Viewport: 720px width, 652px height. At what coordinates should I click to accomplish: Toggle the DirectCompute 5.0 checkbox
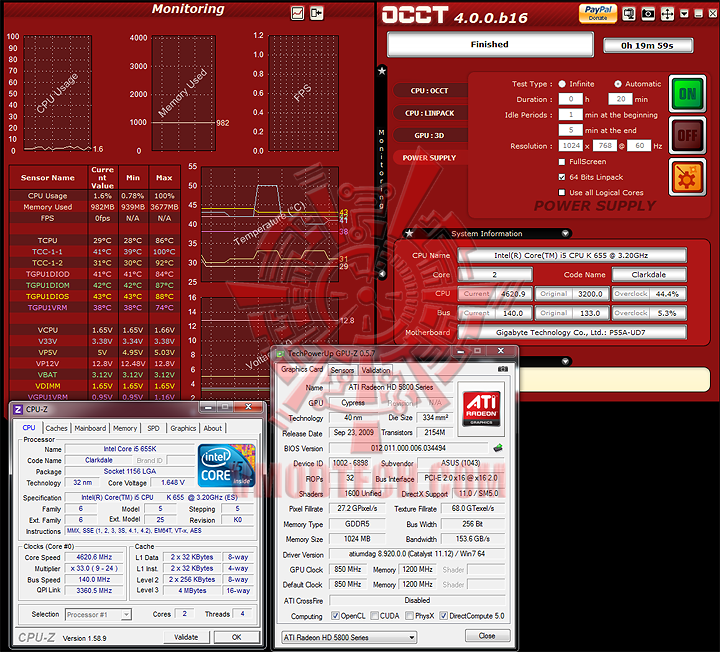(444, 616)
